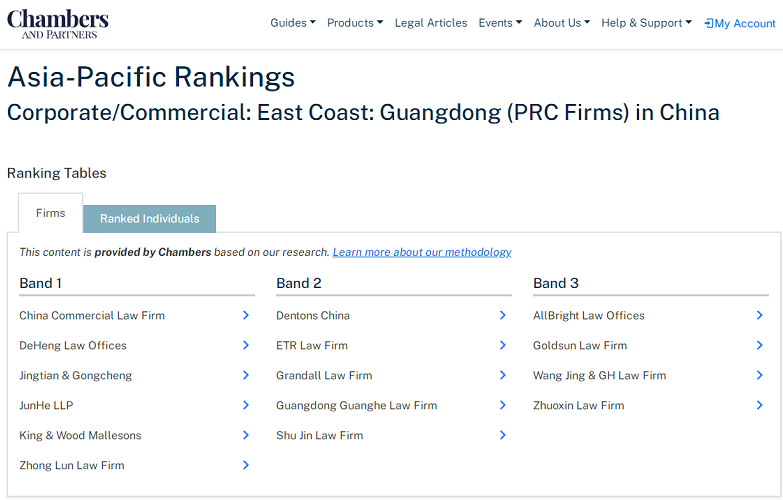783x500 pixels.
Task: Select AllBright Law Offices in Band 3
Action: click(589, 316)
